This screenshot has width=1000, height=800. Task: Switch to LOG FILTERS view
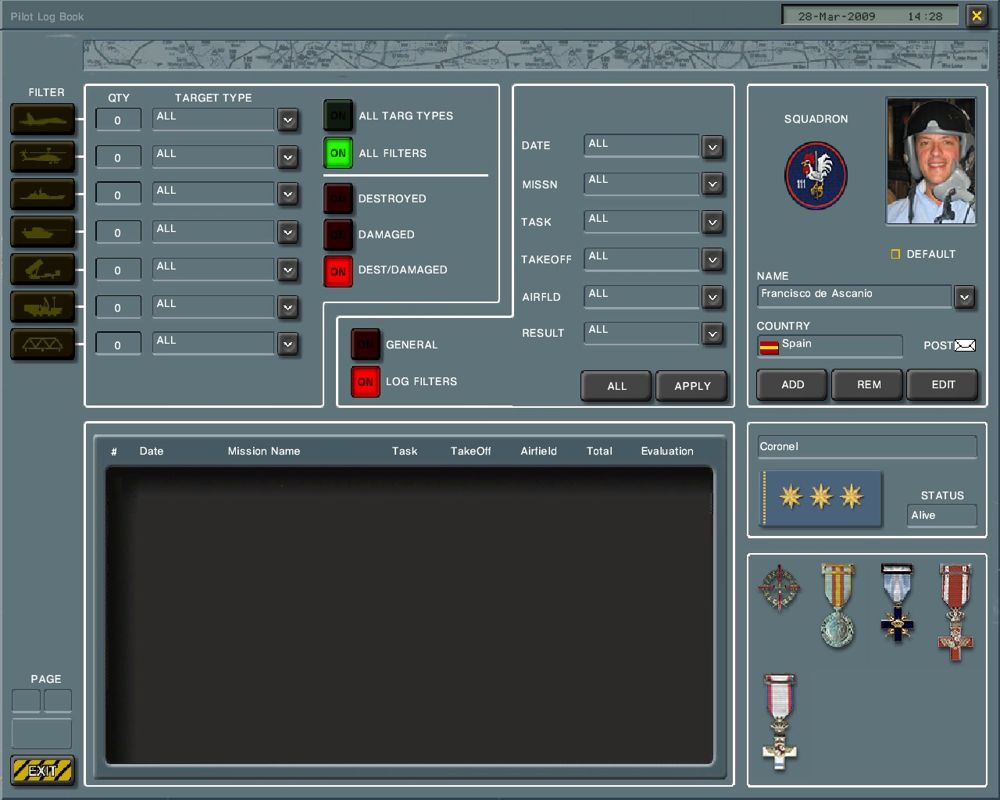click(365, 382)
